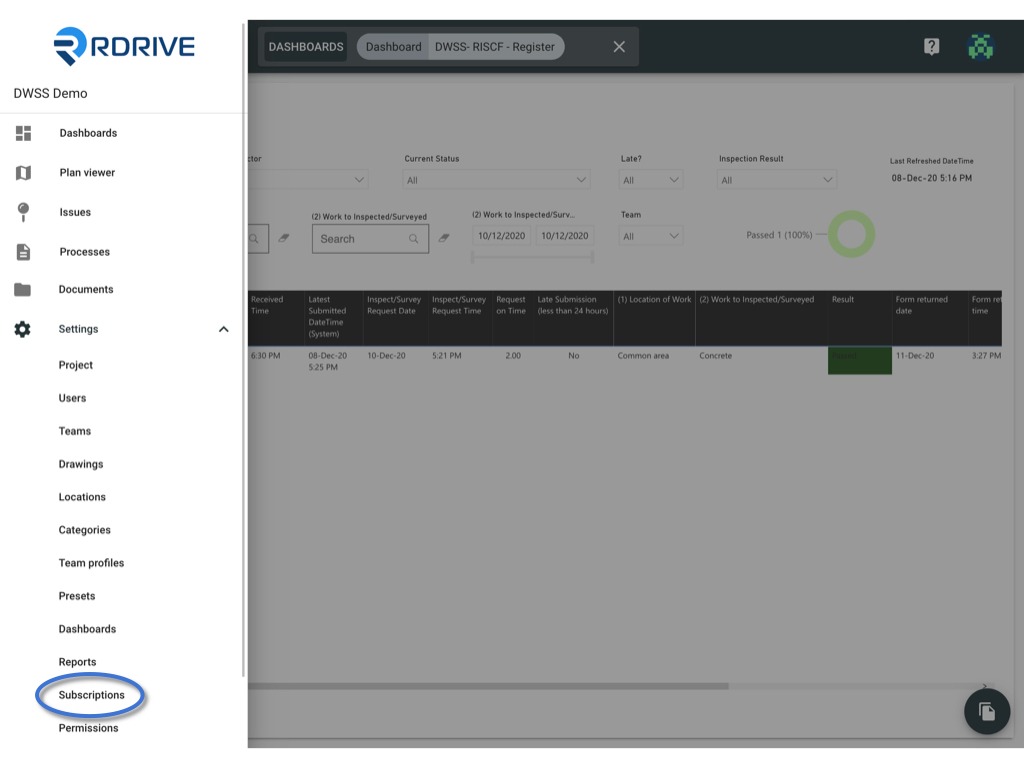
Task: Open Plan viewer via the map icon
Action: (x=23, y=172)
